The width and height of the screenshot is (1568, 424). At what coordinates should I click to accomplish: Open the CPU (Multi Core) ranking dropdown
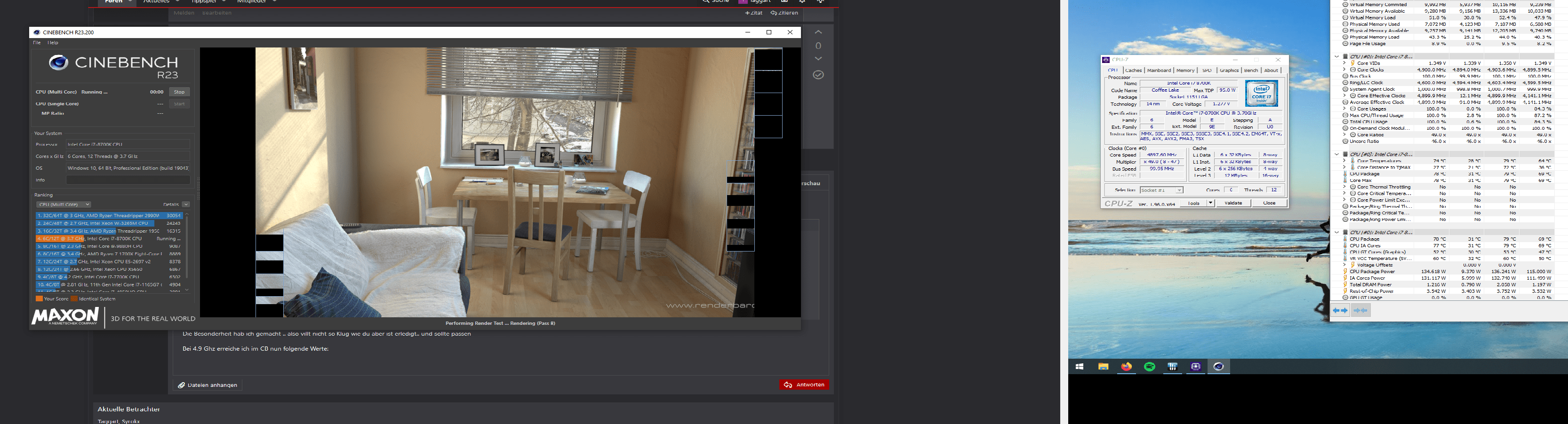(64, 204)
